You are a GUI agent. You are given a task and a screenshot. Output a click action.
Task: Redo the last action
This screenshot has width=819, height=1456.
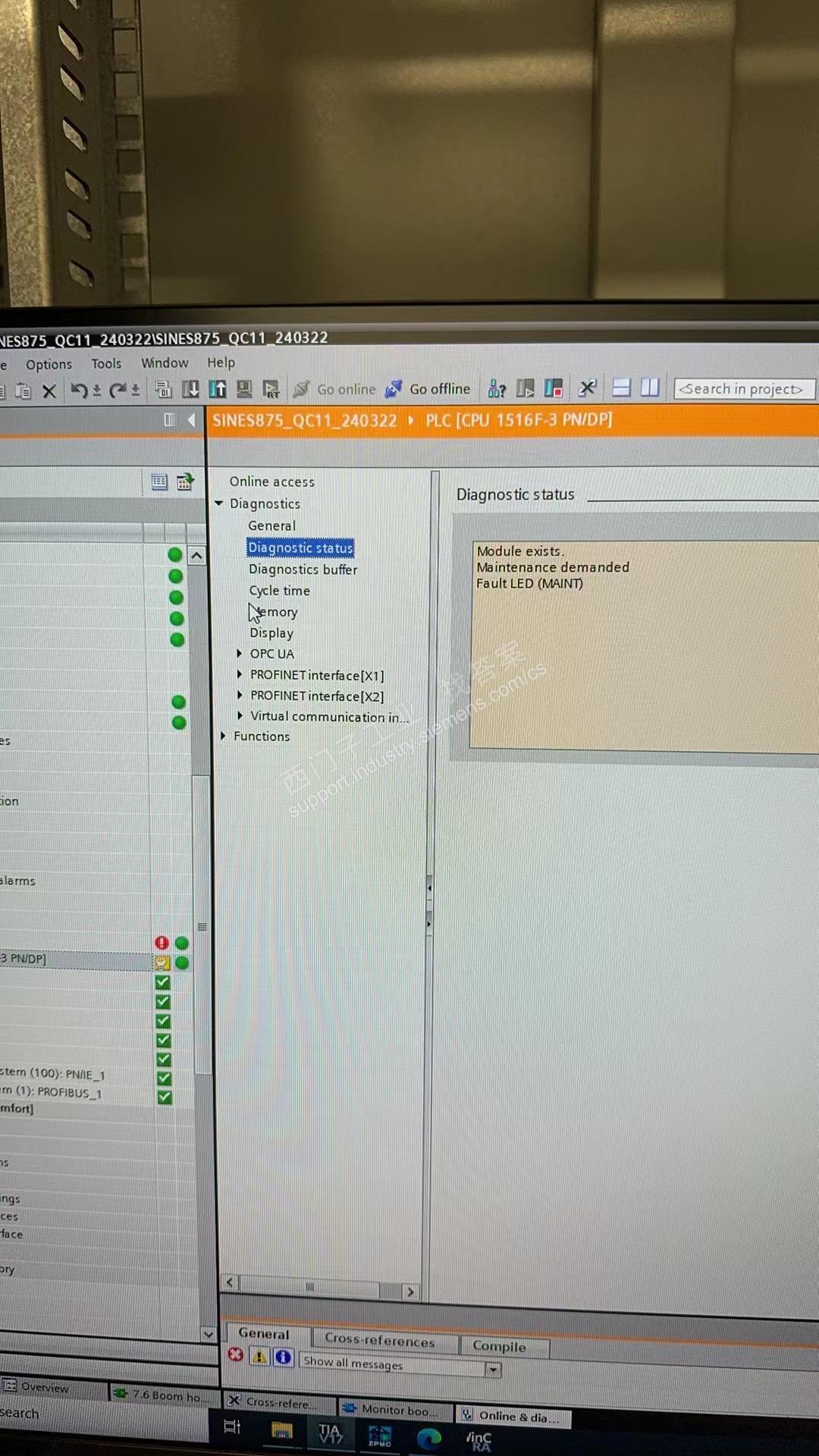[118, 390]
